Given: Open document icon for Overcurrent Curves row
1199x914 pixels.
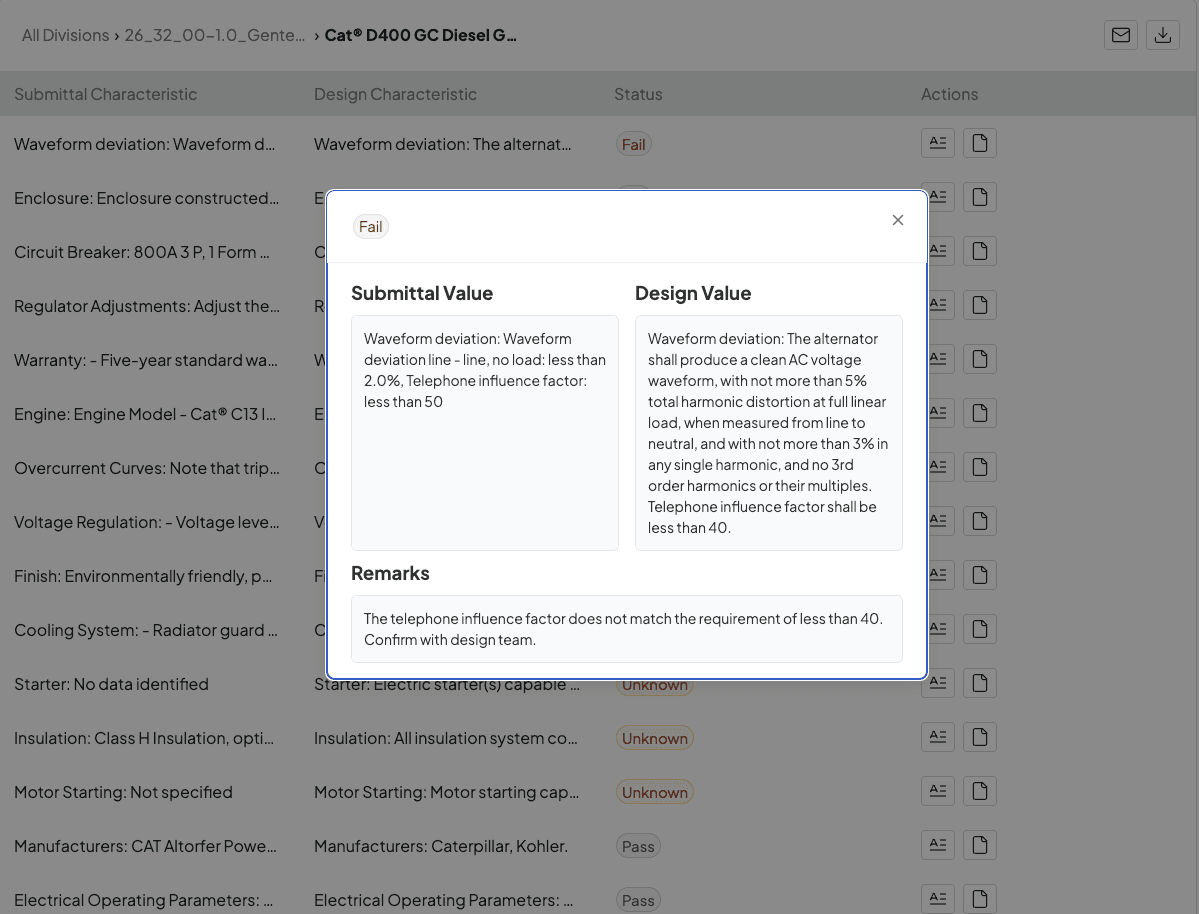Looking at the screenshot, I should pyautogui.click(x=980, y=467).
